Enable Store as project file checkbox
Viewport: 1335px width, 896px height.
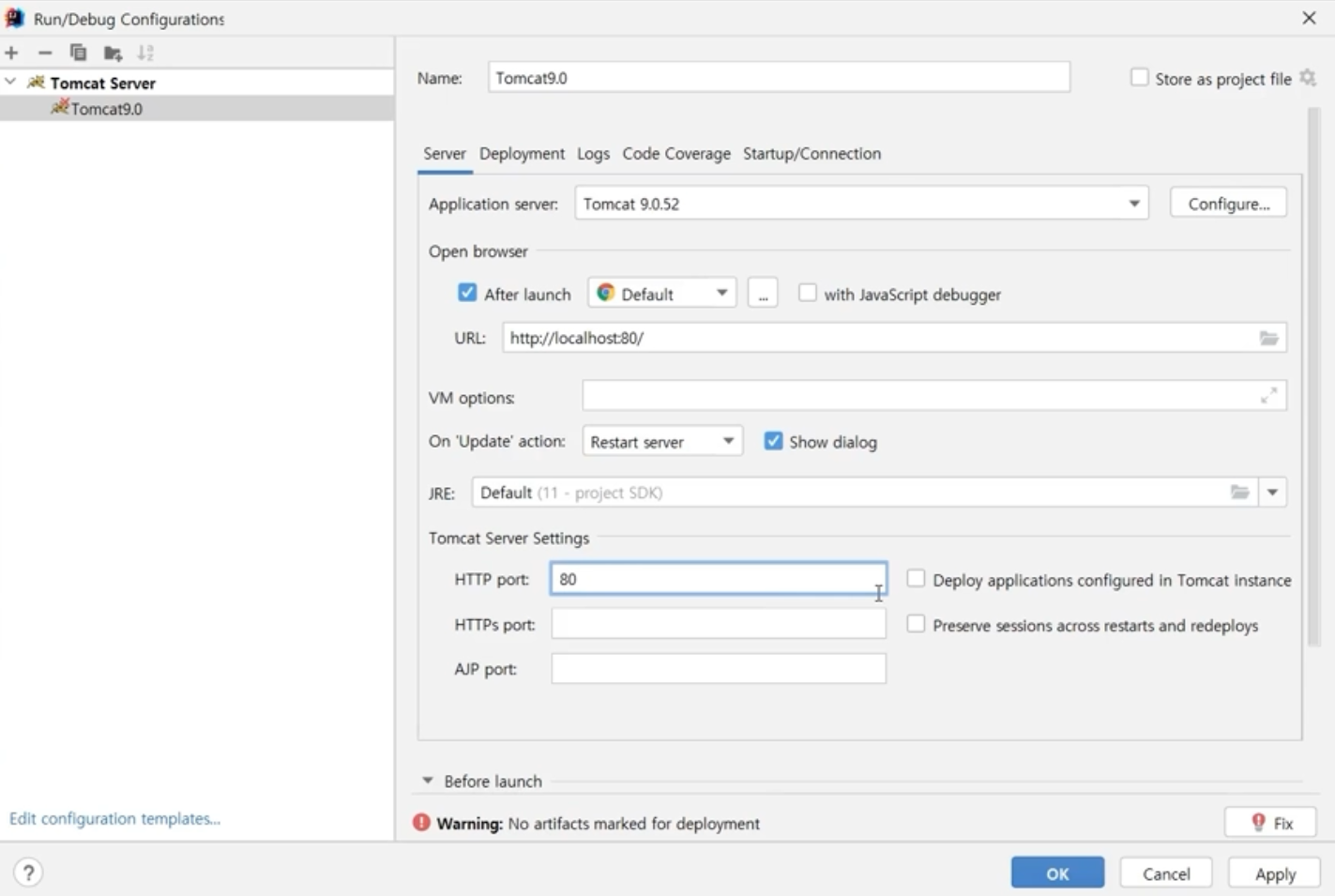click(1139, 78)
